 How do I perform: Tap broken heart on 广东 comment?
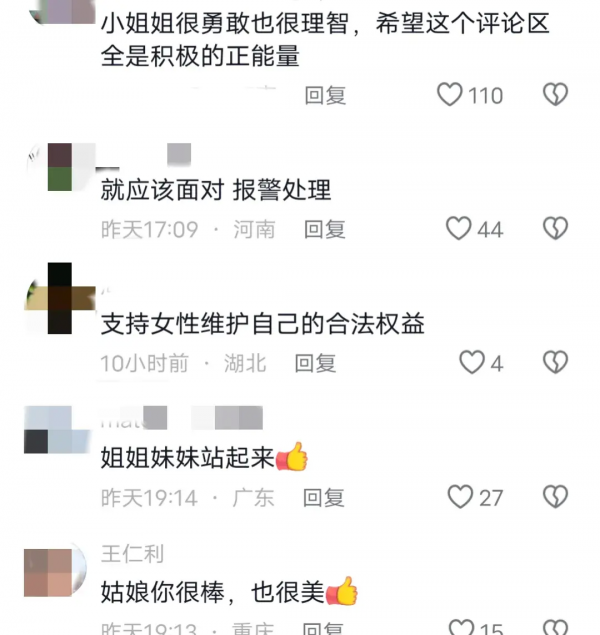[555, 496]
